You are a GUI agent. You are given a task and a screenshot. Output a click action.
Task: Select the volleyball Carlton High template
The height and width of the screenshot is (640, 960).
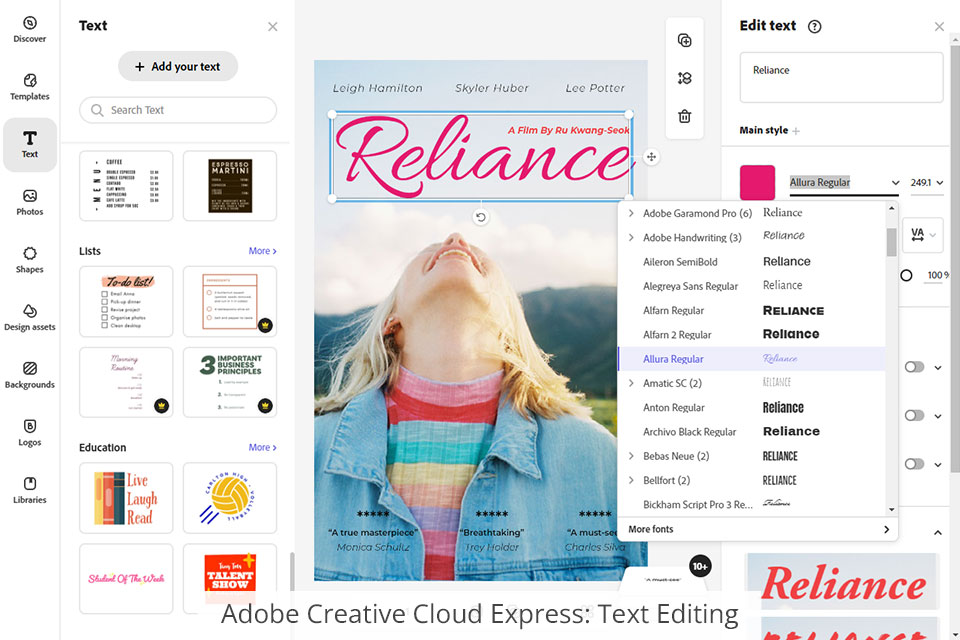click(x=230, y=498)
